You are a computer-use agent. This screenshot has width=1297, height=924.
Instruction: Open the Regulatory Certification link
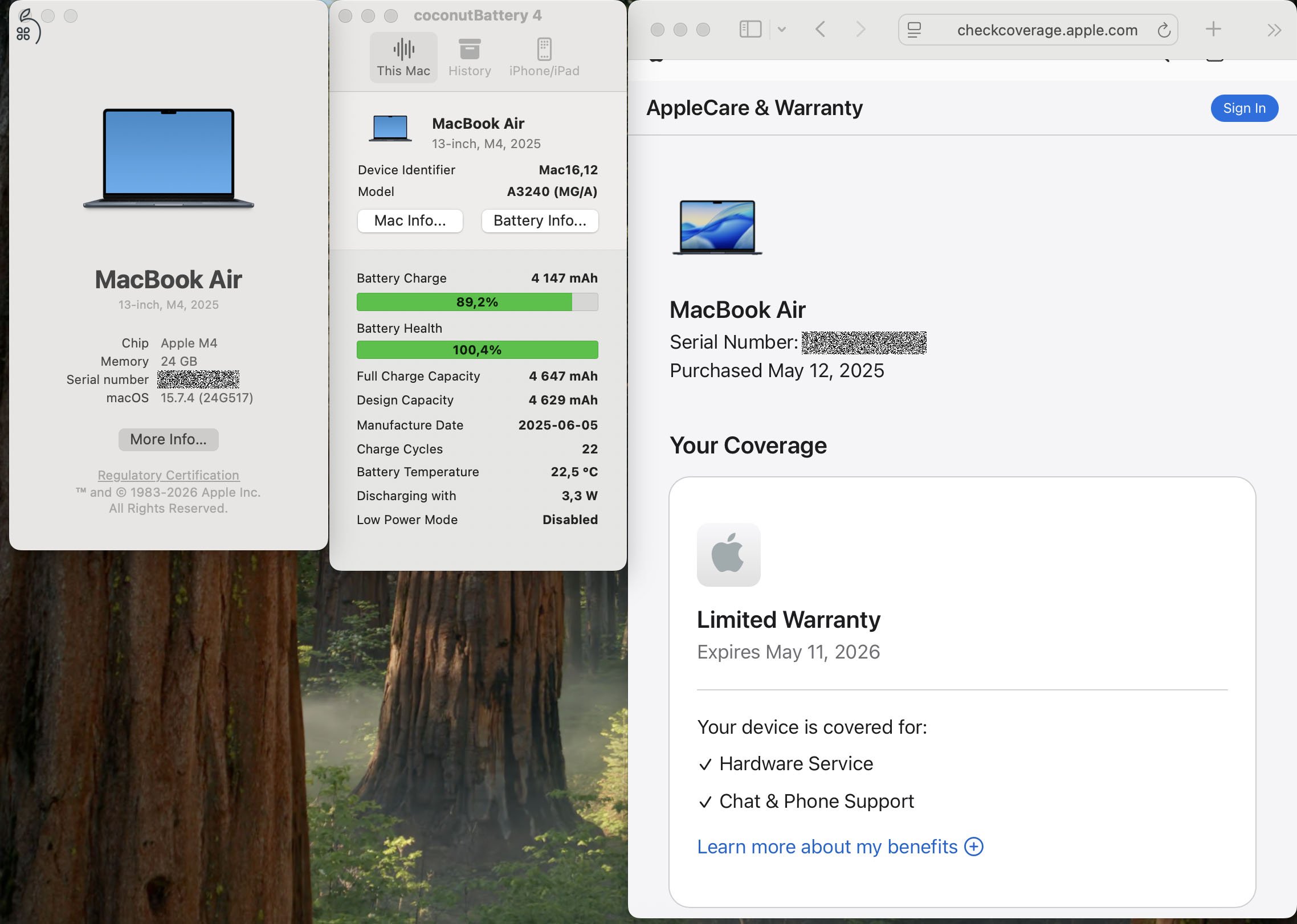click(168, 475)
